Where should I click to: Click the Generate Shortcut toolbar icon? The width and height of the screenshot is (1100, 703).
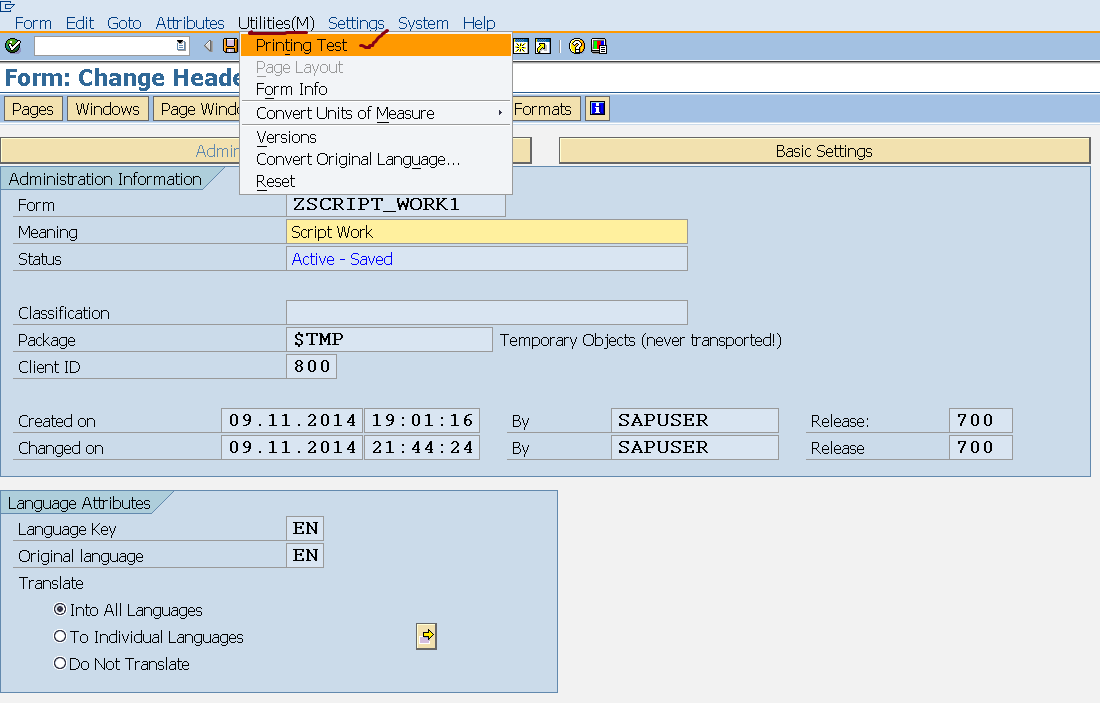click(542, 46)
